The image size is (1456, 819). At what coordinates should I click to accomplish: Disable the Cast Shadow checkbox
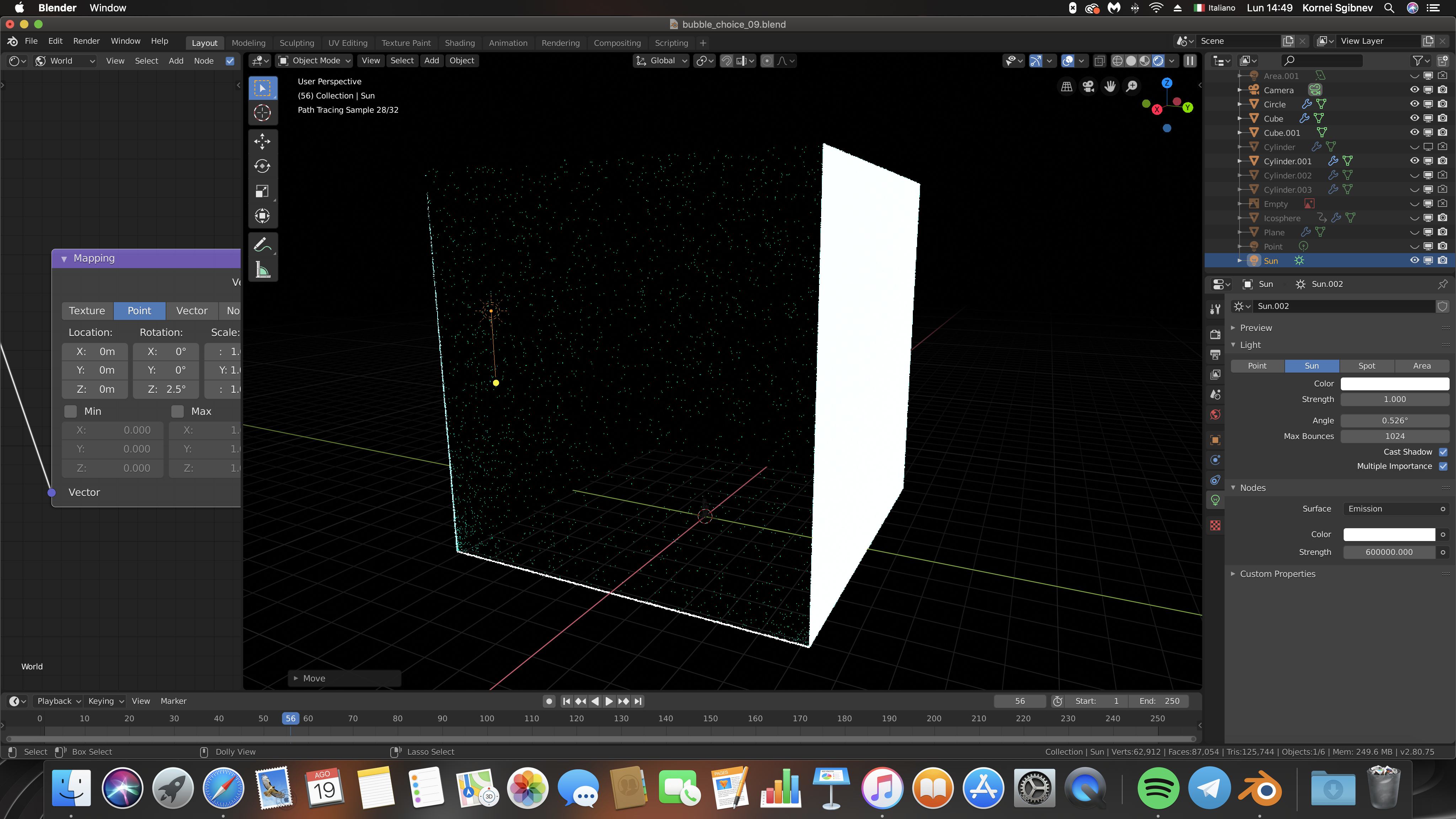pyautogui.click(x=1443, y=451)
